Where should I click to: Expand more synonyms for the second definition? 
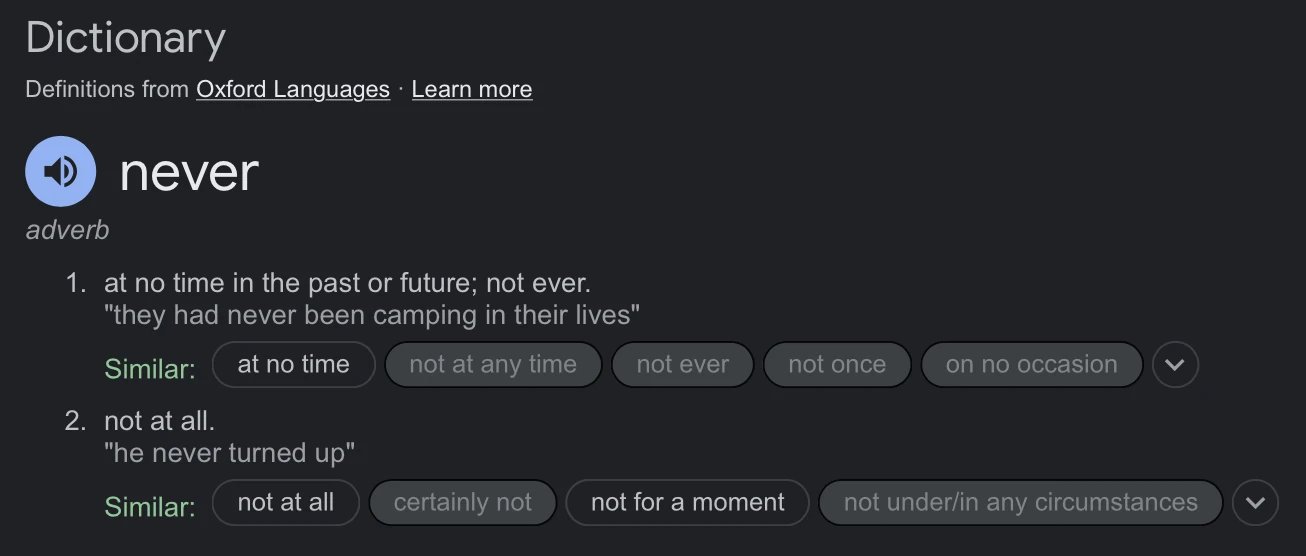(1255, 503)
